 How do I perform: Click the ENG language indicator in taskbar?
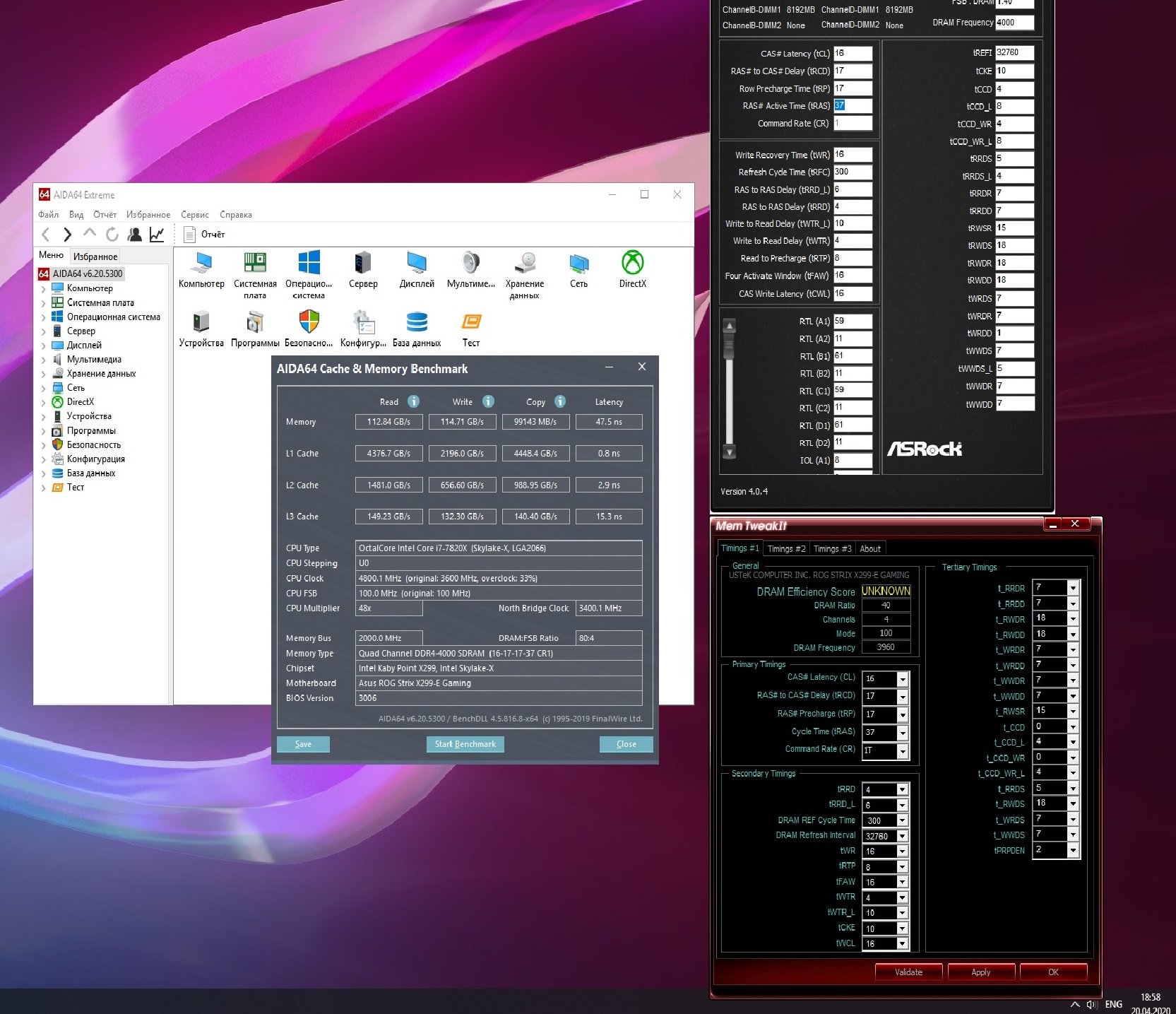1114,1004
